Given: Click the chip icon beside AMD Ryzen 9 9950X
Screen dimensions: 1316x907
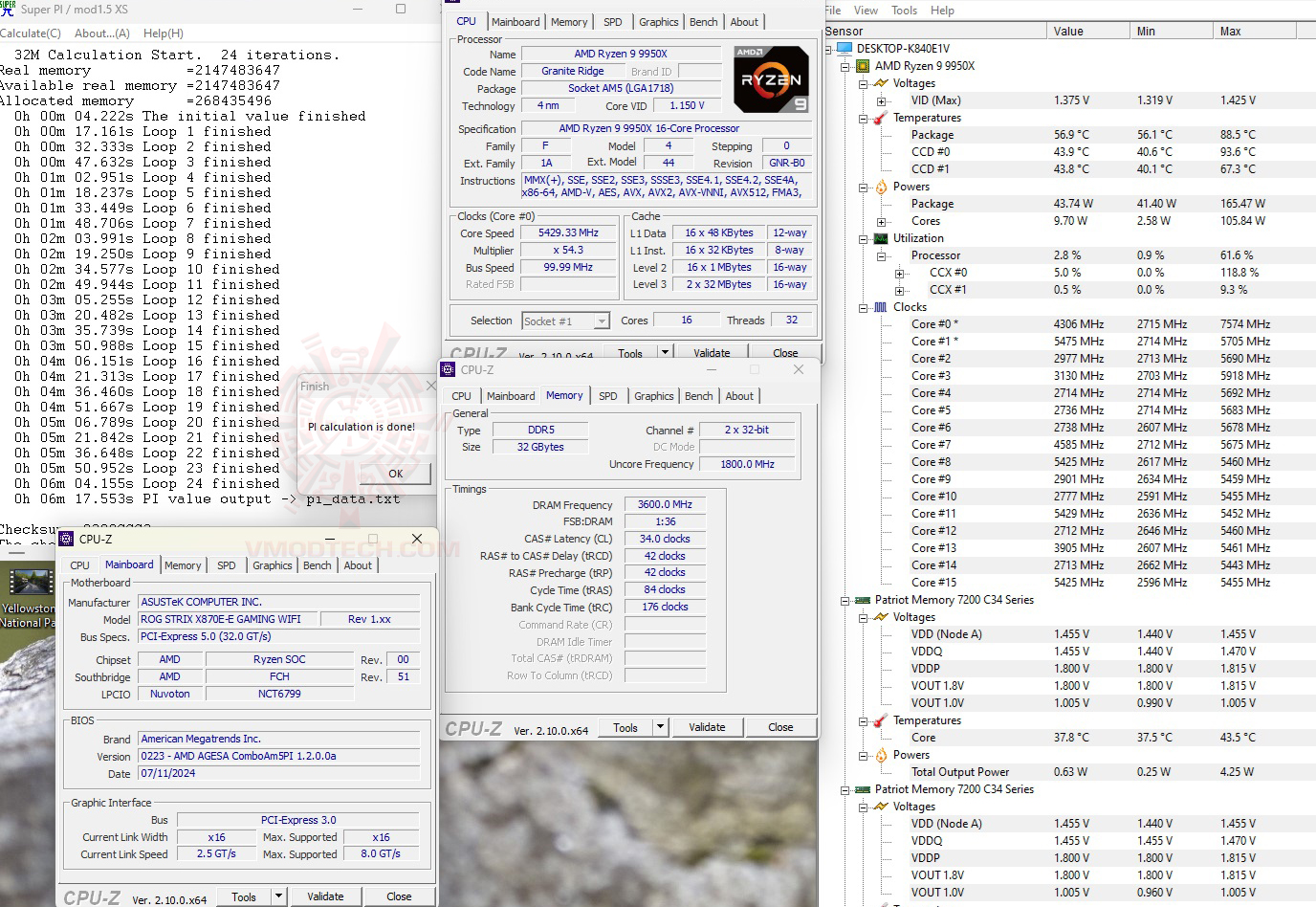Looking at the screenshot, I should point(863,66).
